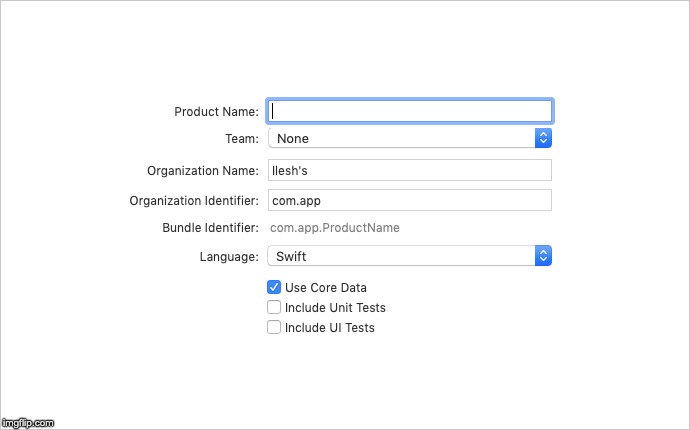Click the blue arrows on Team selector

(x=543, y=138)
